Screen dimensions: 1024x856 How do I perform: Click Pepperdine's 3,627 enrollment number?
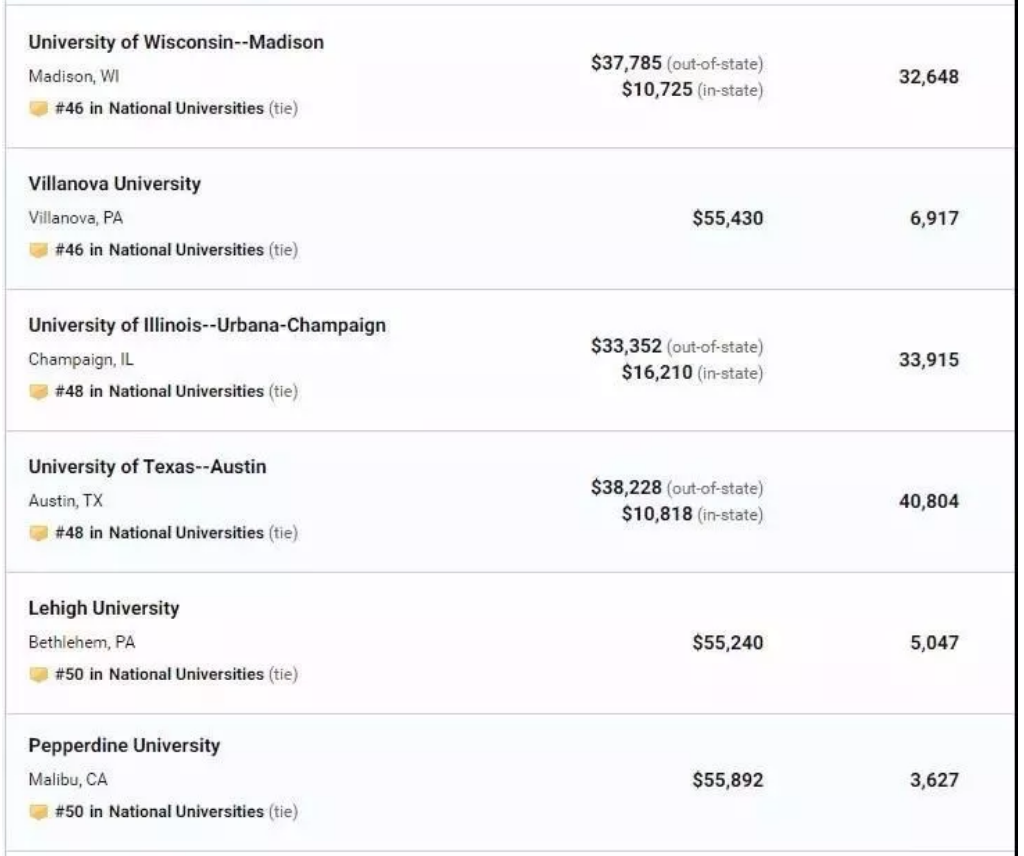(x=934, y=780)
